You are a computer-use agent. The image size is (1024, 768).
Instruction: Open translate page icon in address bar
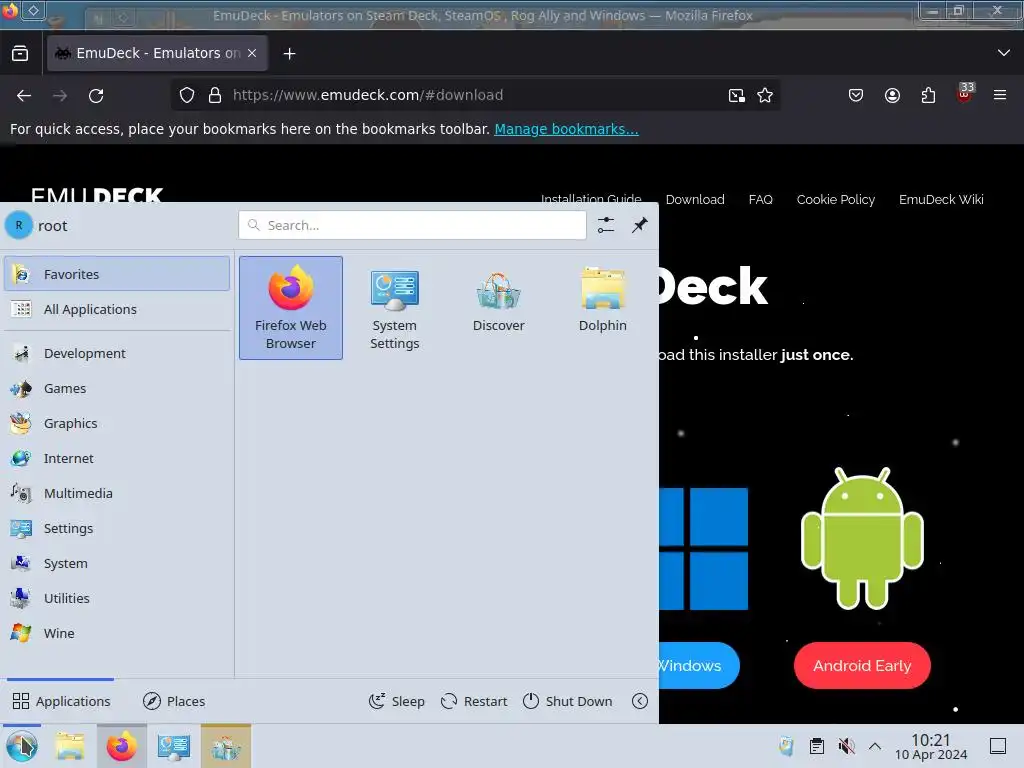pyautogui.click(x=737, y=95)
